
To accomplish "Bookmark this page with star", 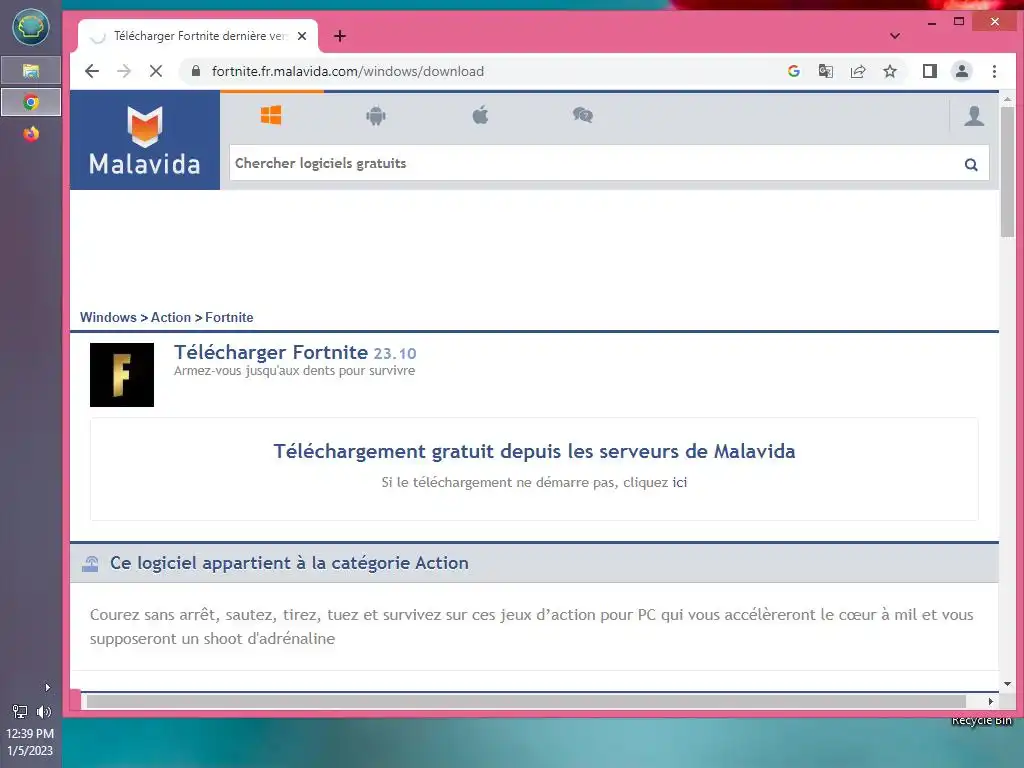I will click(x=889, y=71).
